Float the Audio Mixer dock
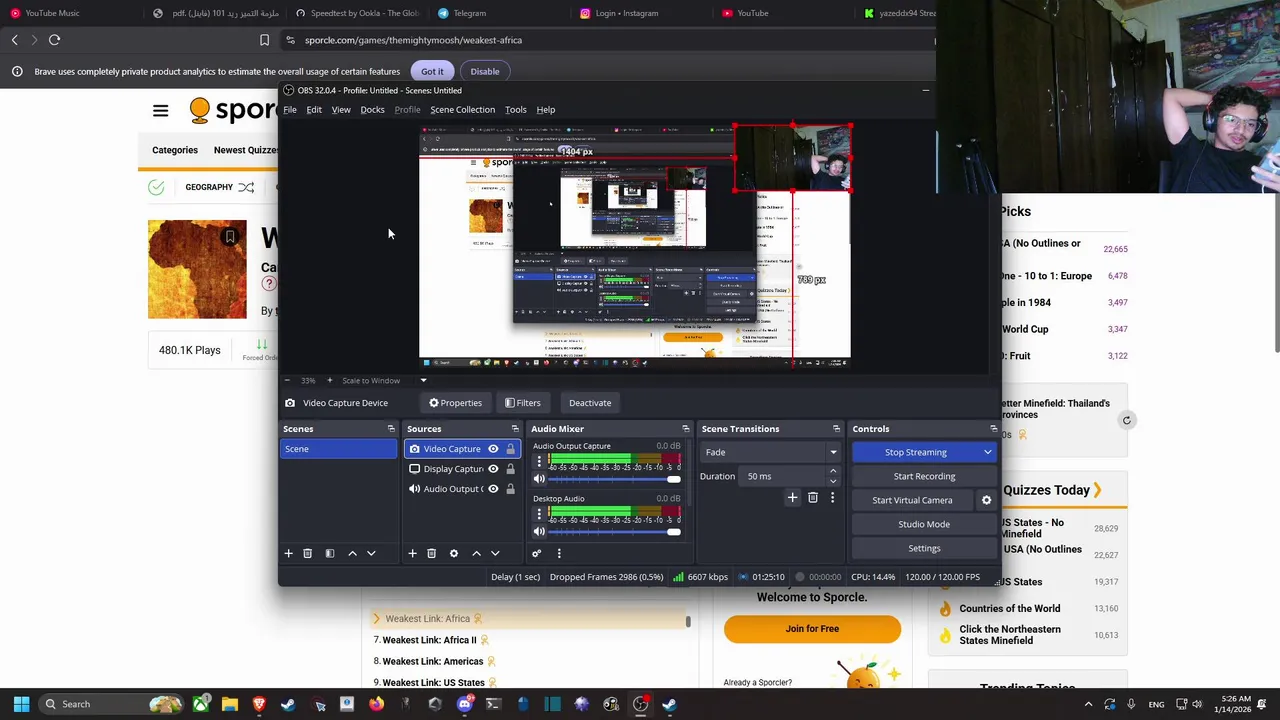The image size is (1280, 720). 686,429
